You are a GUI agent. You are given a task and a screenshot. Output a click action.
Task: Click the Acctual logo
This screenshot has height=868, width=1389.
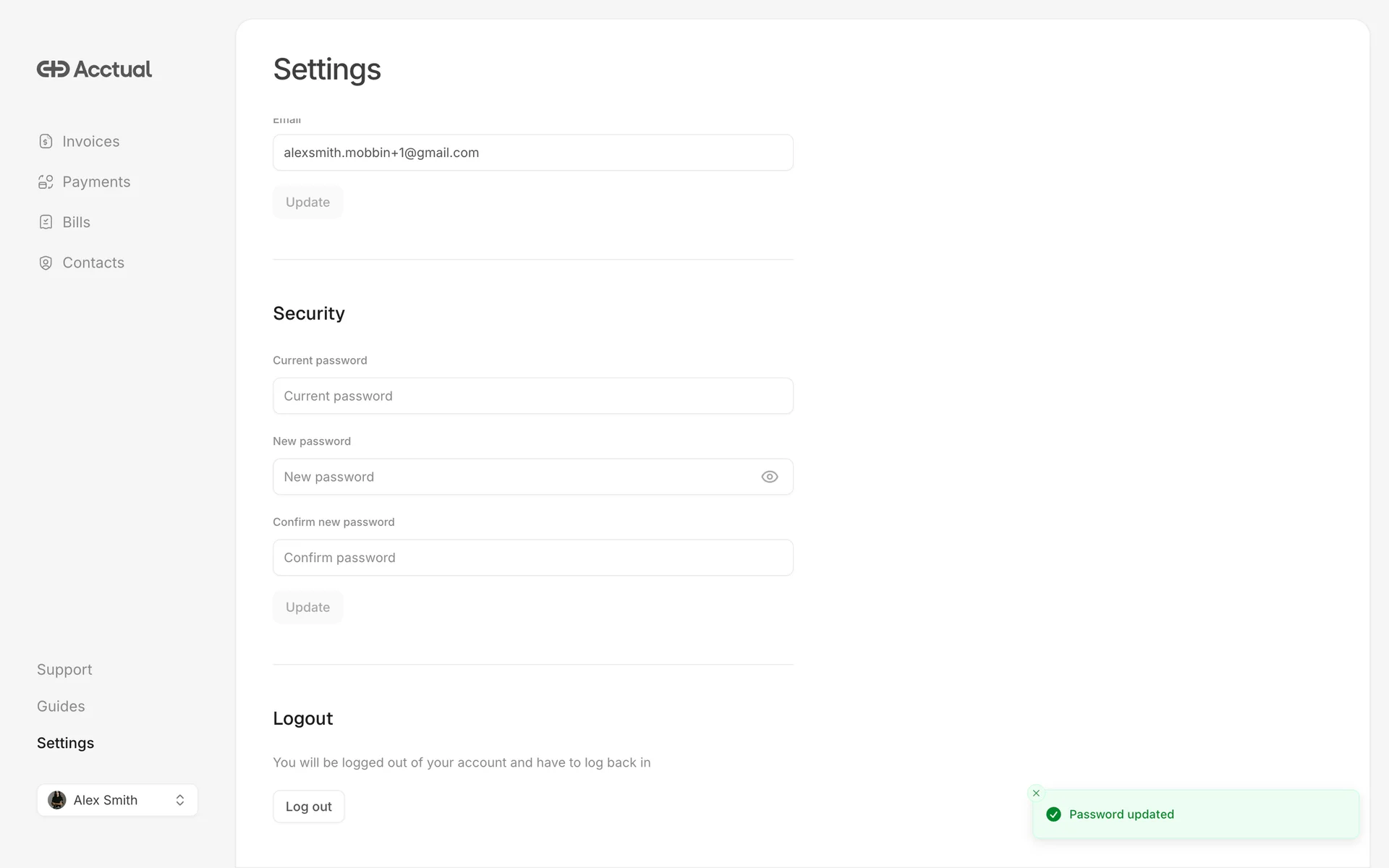pyautogui.click(x=94, y=69)
